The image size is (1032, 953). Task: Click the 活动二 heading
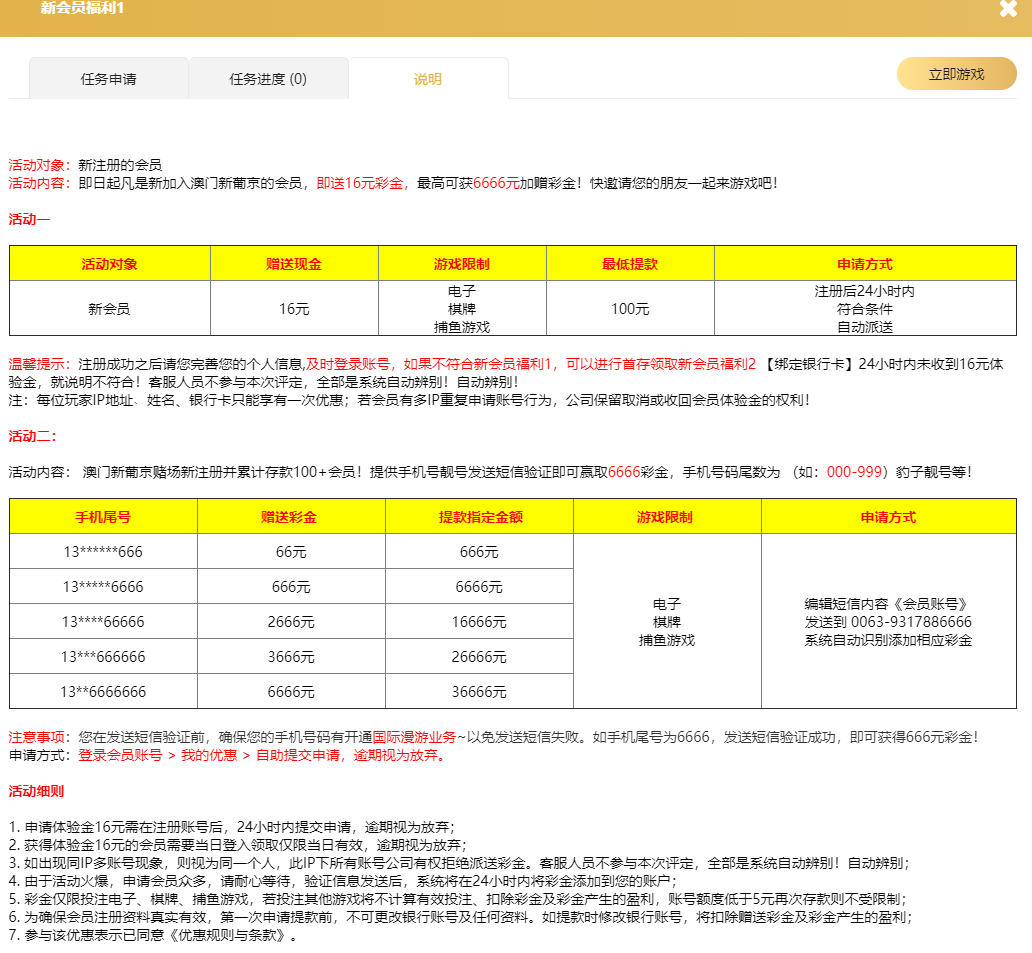(33, 436)
